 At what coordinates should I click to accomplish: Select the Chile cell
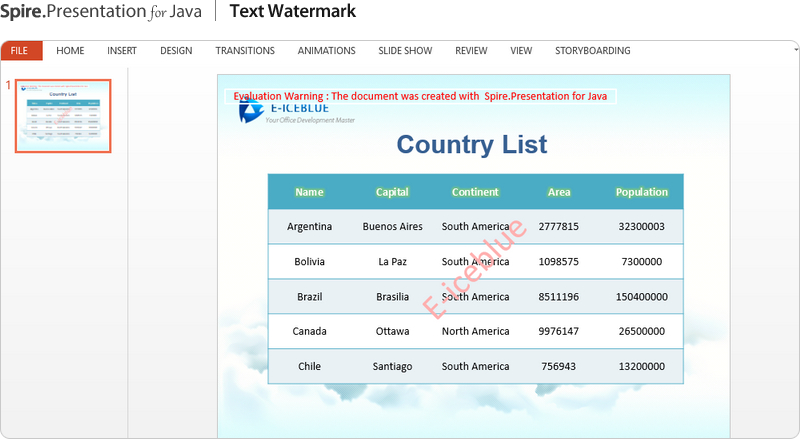309,366
